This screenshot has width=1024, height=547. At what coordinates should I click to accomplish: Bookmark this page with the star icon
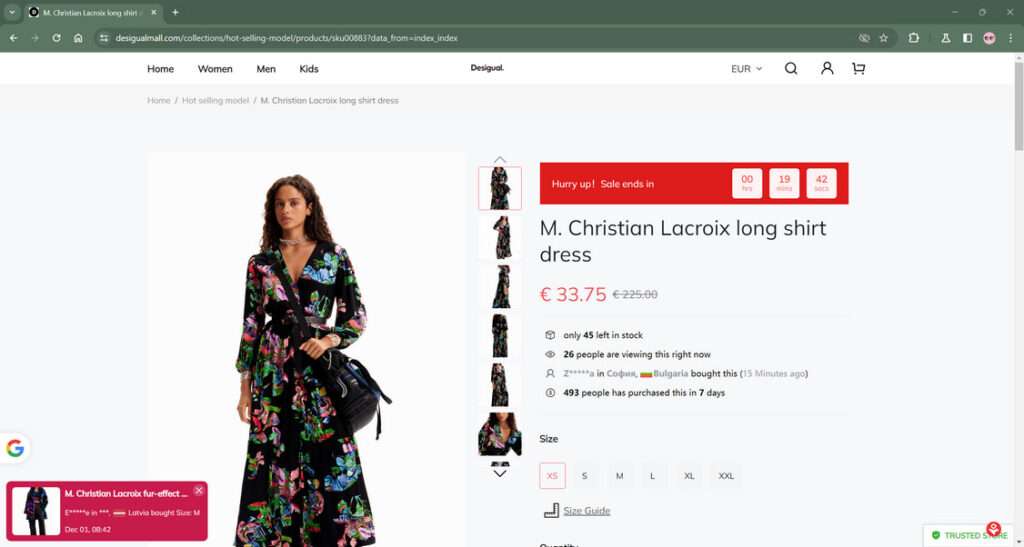pyautogui.click(x=884, y=38)
